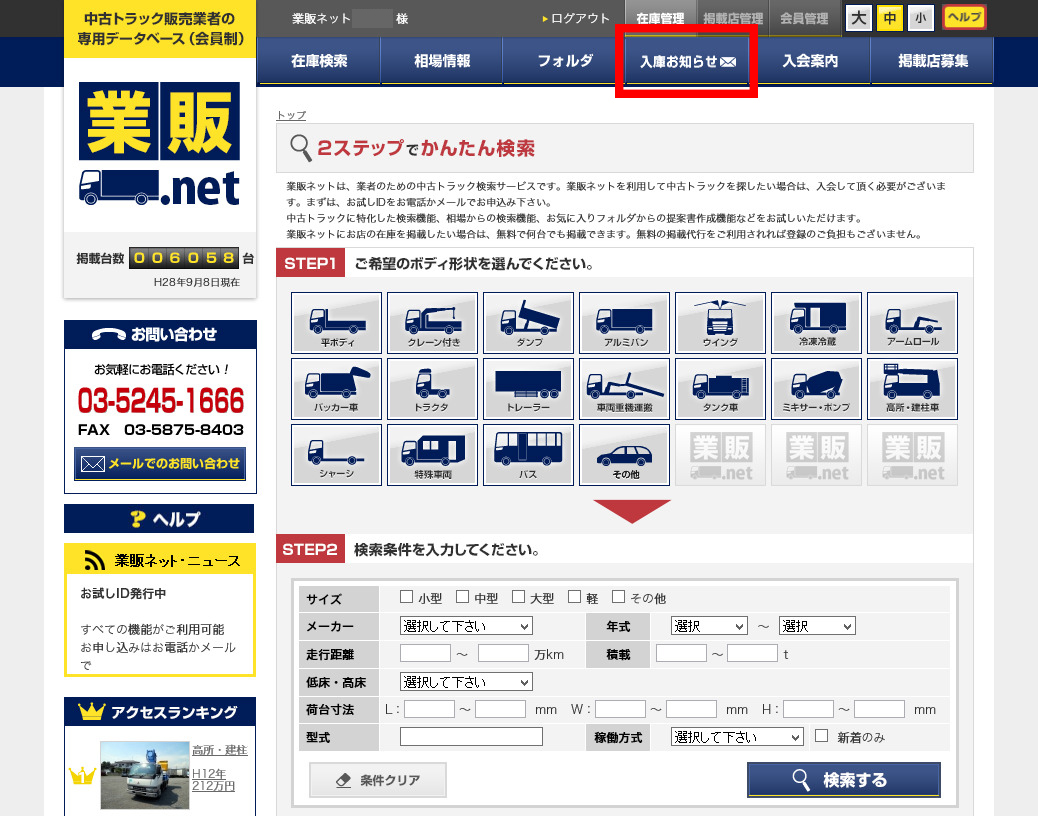Image resolution: width=1038 pixels, height=816 pixels.
Task: Open the 業販ネット・ニュース news header
Action: [160, 560]
